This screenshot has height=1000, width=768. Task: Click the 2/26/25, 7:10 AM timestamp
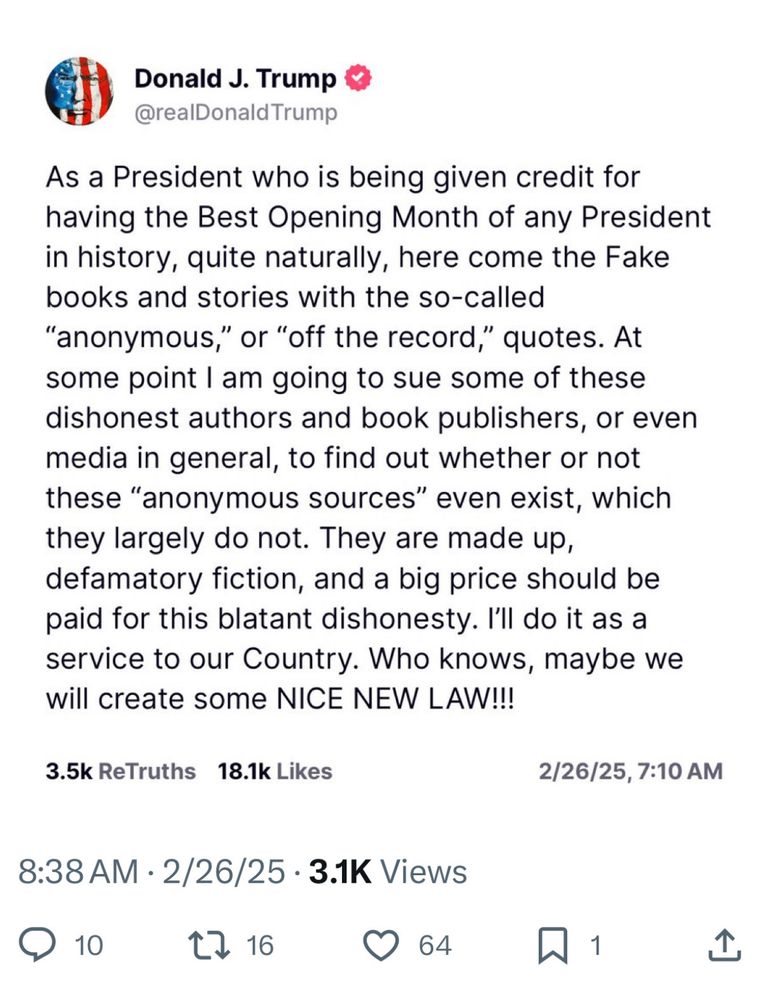click(630, 771)
